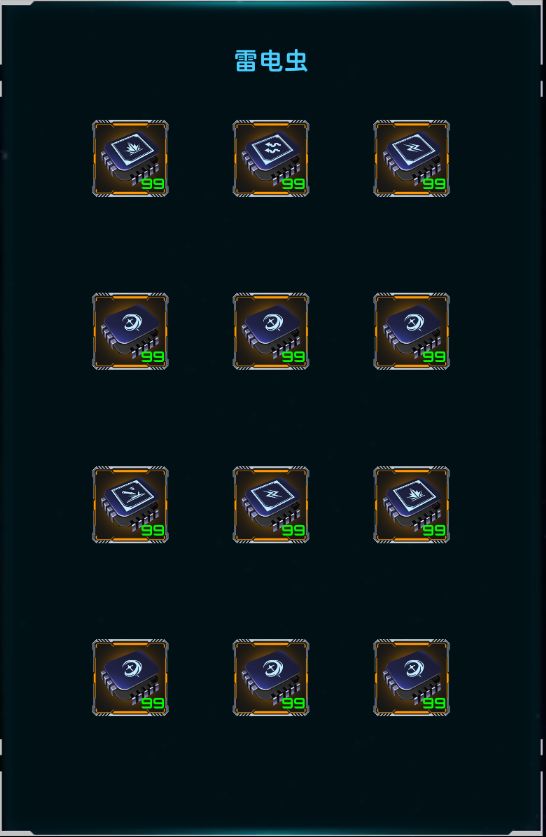Click 99 badge on top-row lightning chip
Screen dimensions: 546x837
(434, 184)
